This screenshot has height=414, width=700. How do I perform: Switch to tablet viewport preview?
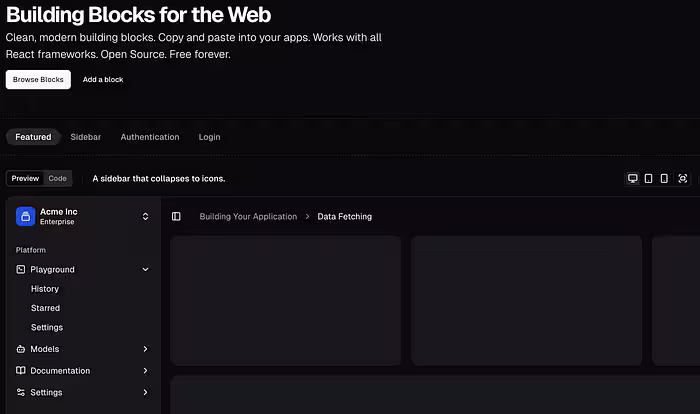click(648, 178)
